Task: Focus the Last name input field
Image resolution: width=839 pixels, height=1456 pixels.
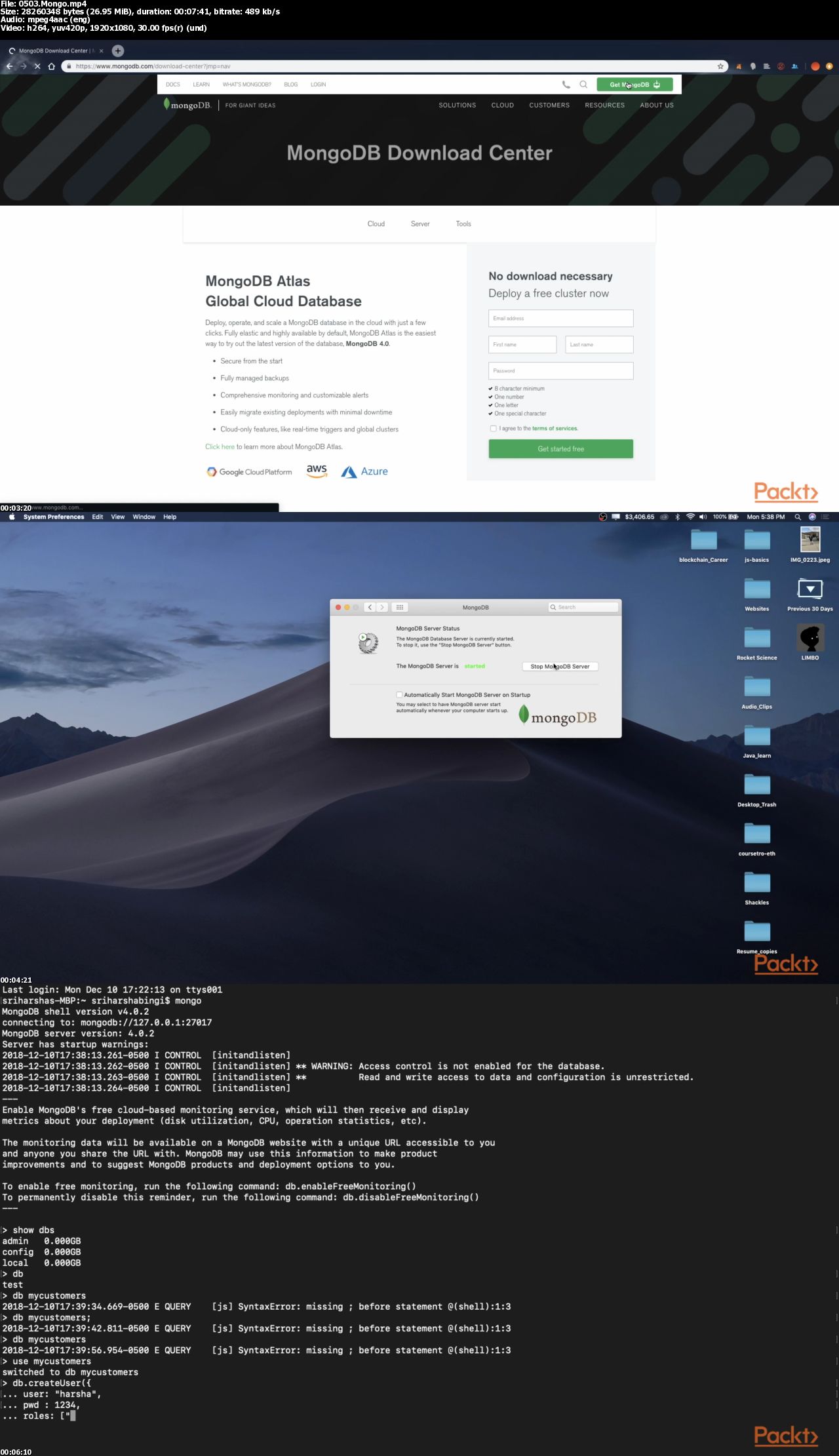Action: click(599, 345)
